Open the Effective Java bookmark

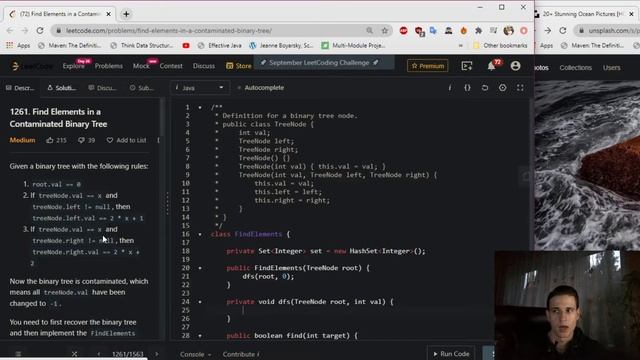click(x=220, y=45)
